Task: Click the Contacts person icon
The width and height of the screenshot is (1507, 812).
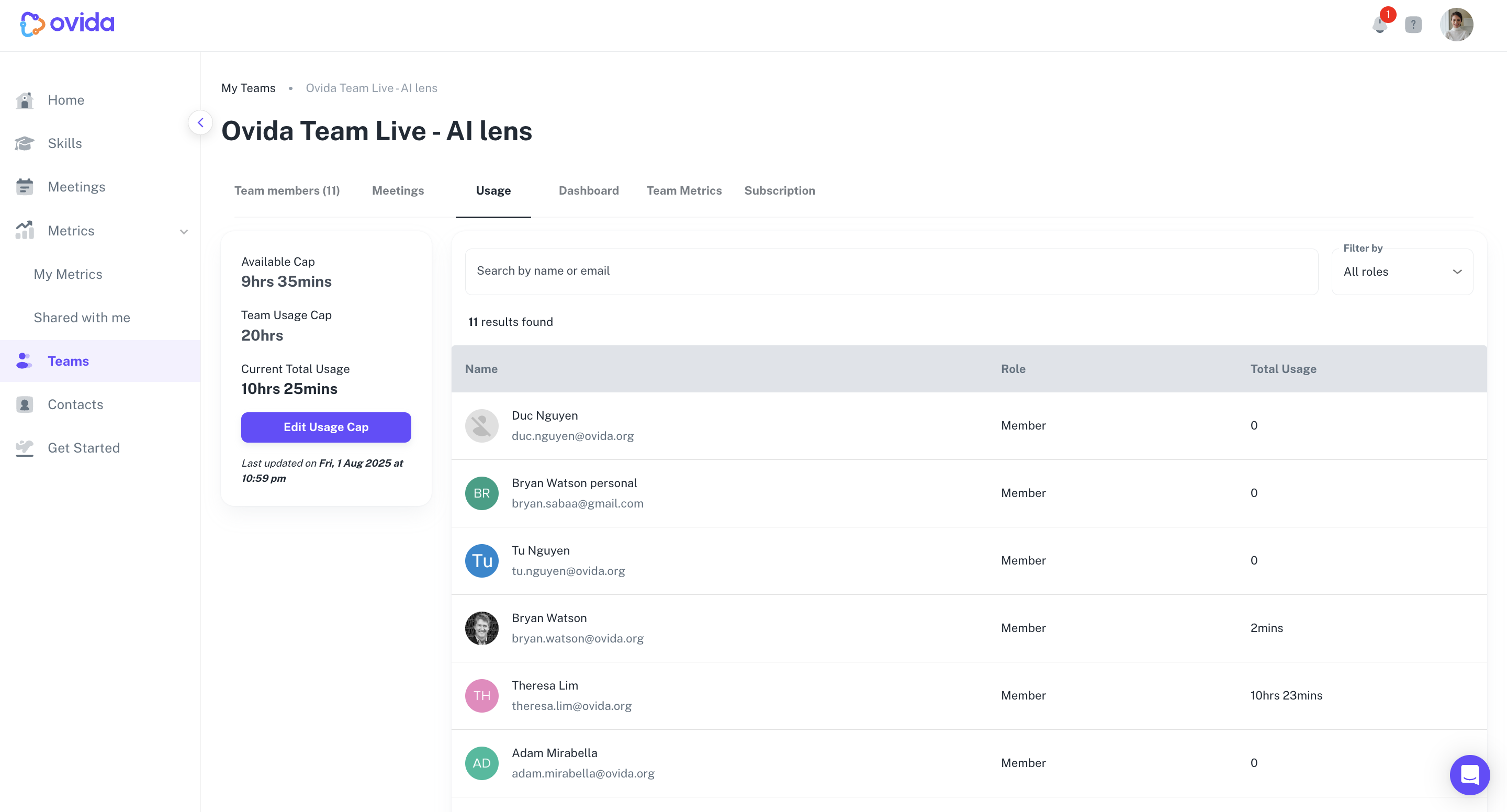Action: tap(25, 405)
